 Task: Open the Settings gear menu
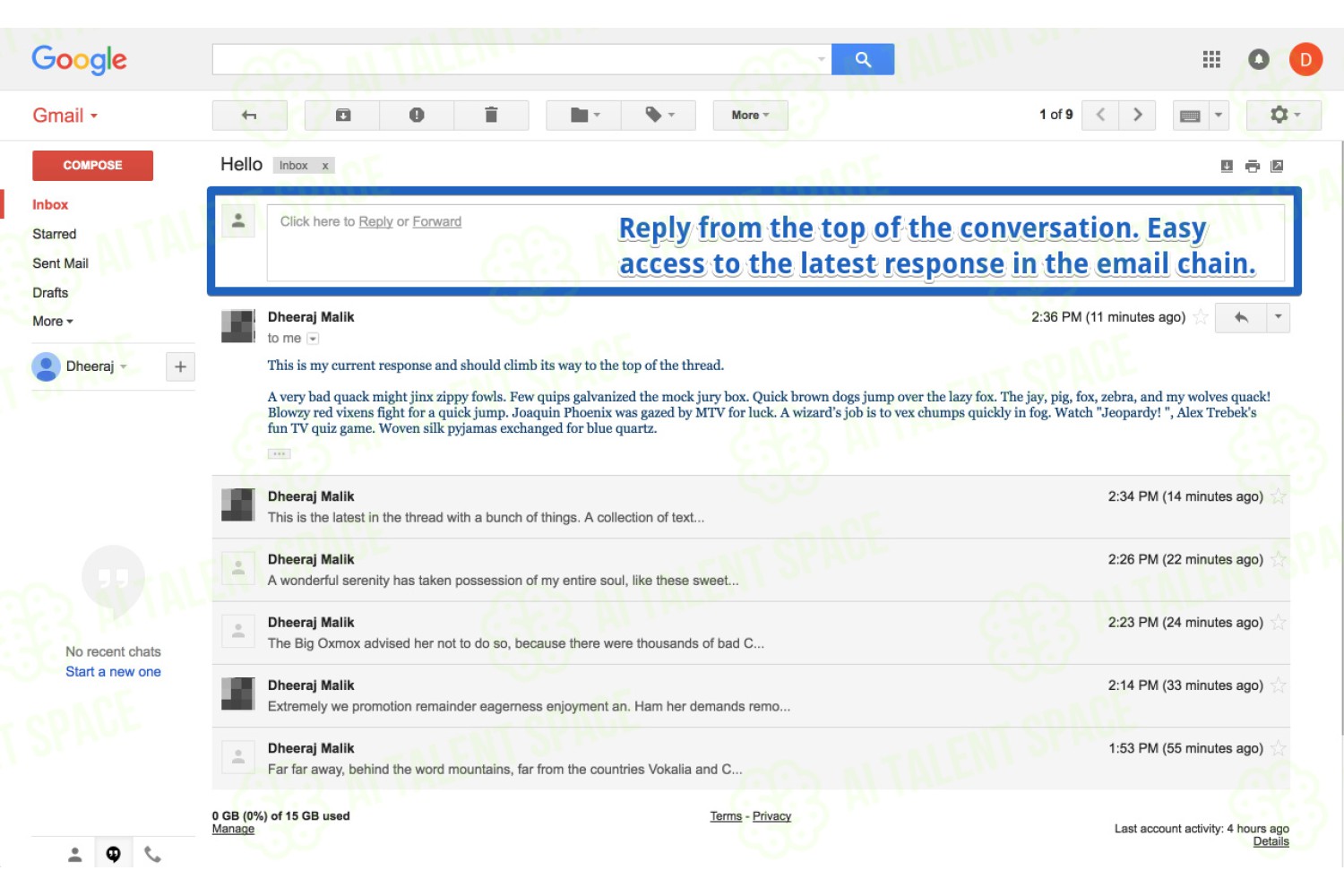[1284, 115]
